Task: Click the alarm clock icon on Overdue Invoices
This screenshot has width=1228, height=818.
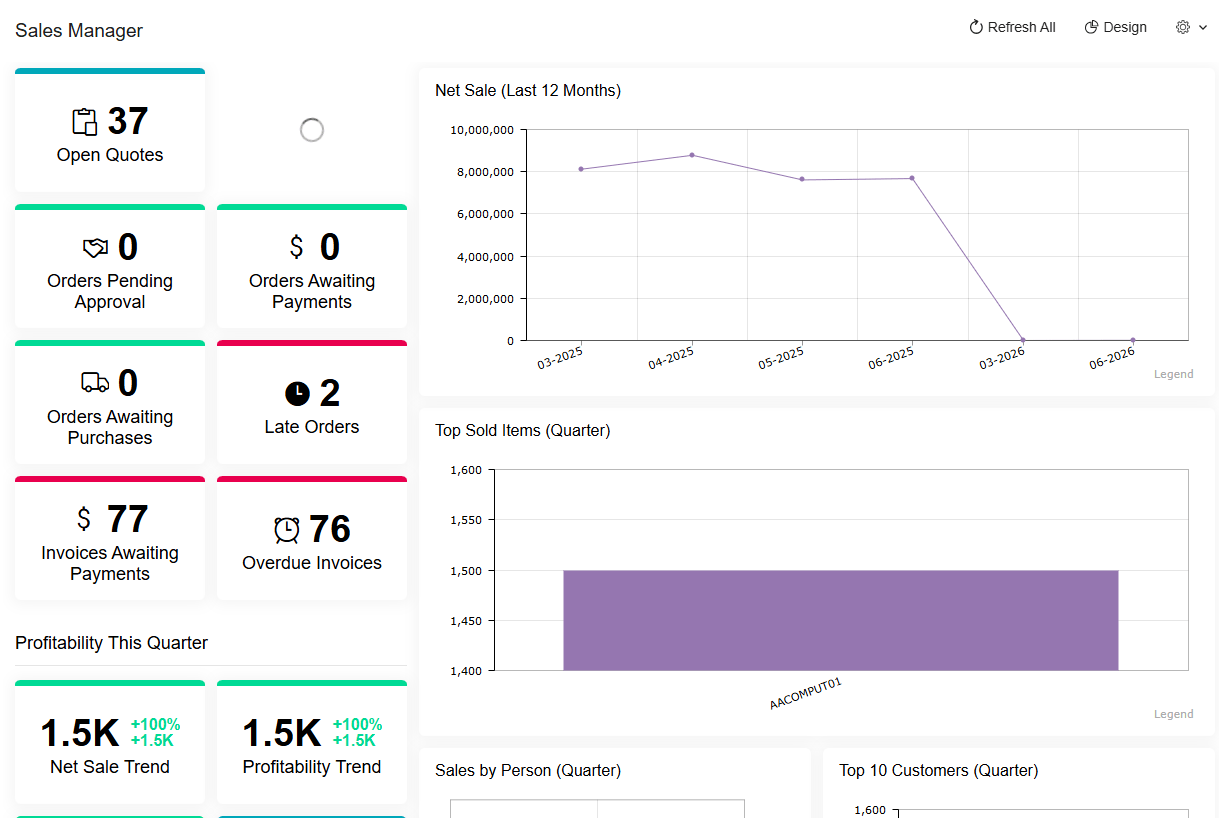Action: 287,529
